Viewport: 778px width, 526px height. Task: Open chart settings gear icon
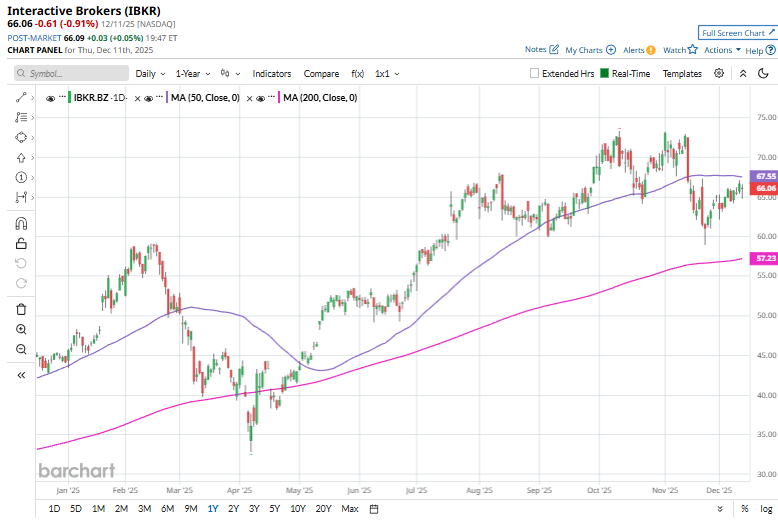pos(721,73)
